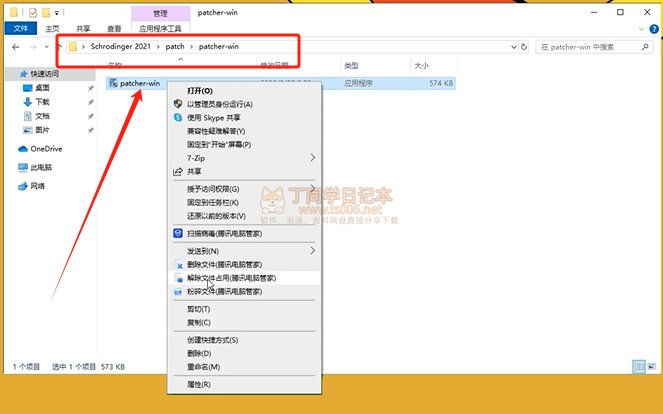This screenshot has height=414, width=663.
Task: Choose 兼容性疑难解答(Y) in context menu
Action: 244,131
